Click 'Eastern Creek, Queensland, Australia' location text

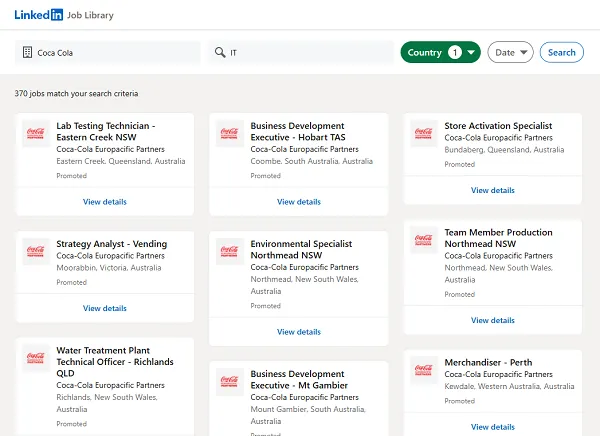(x=121, y=161)
